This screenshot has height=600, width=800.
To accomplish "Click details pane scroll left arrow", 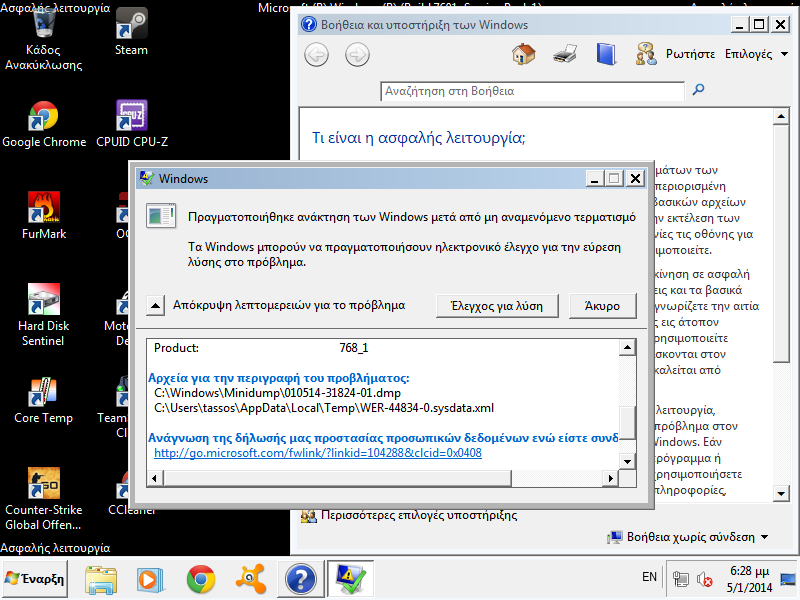I will [x=155, y=479].
